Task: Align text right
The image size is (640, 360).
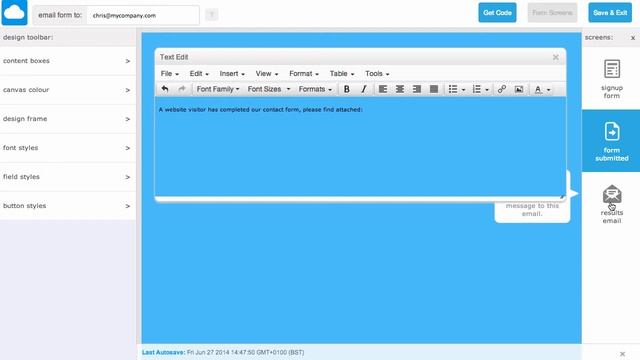Action: [417, 89]
